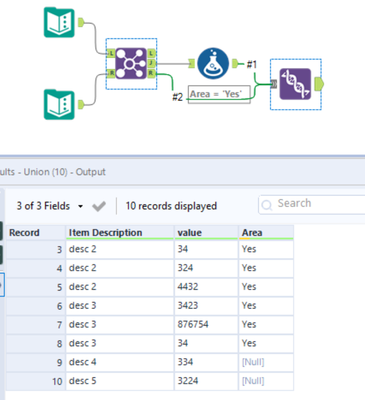Select the upper Input Data tool

(x=59, y=22)
